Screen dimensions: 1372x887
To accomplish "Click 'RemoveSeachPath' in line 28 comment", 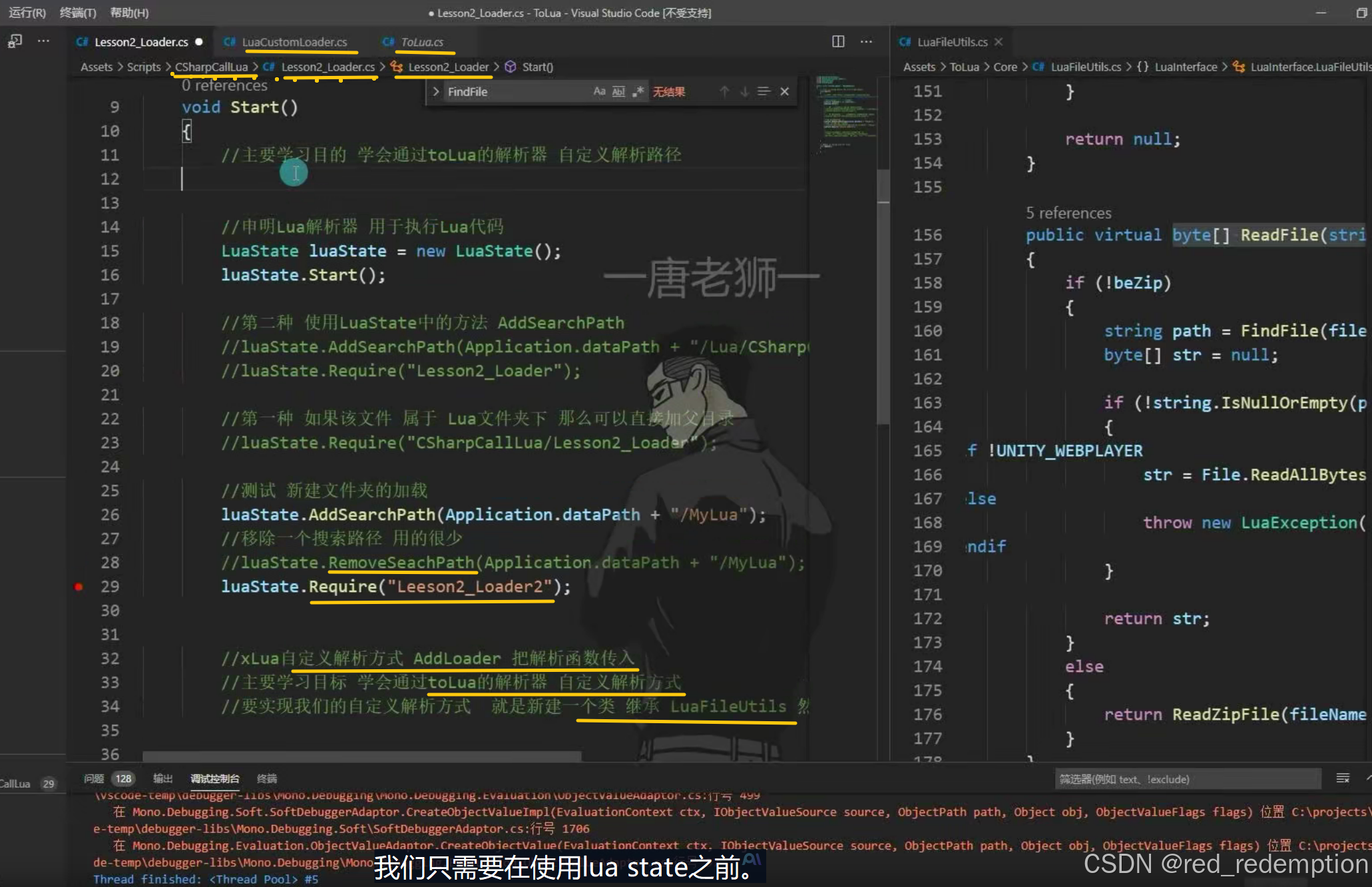I will 401,563.
